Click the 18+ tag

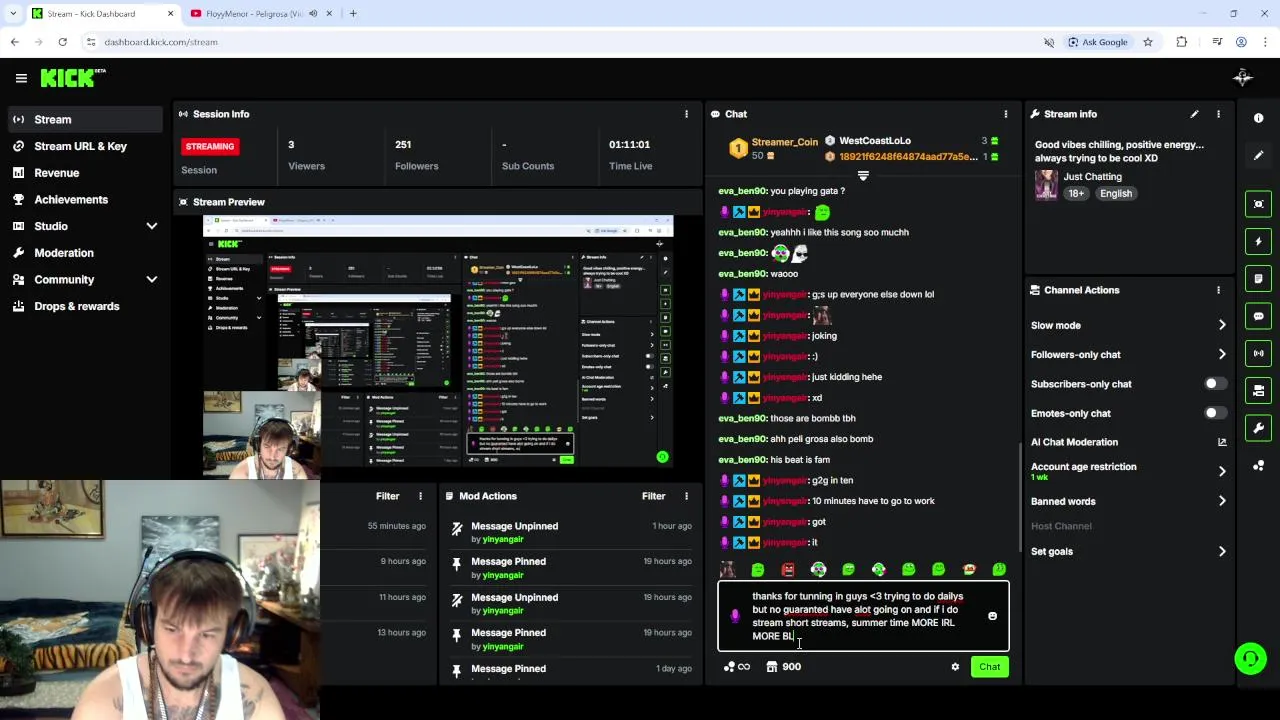point(1076,194)
